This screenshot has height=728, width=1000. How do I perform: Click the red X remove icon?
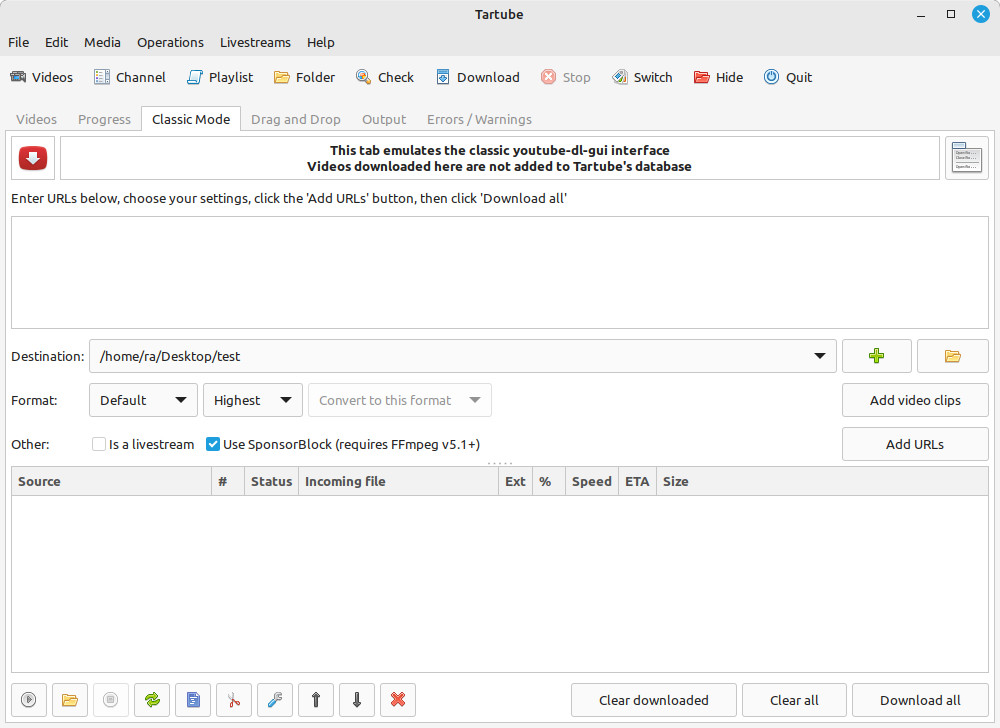[x=398, y=700]
